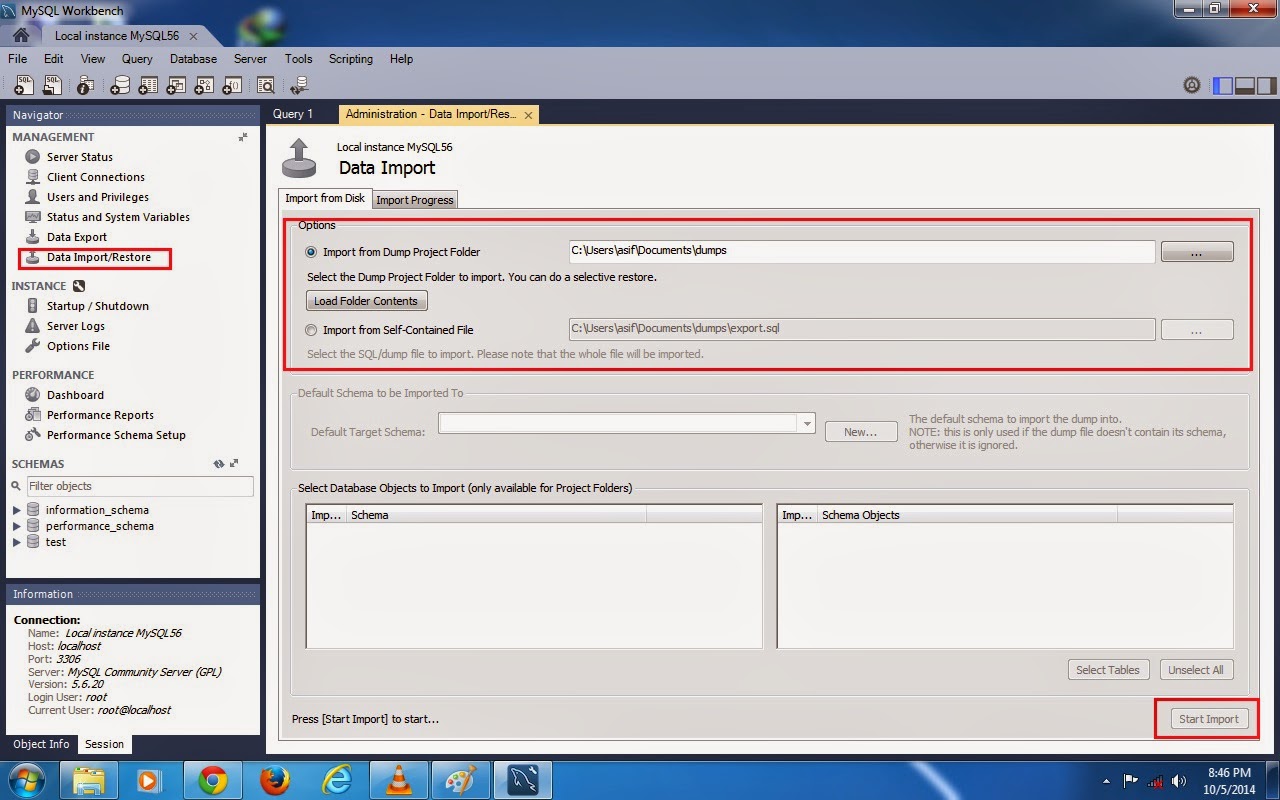Expand the SCHEMAS panel arrows icon

coord(234,464)
